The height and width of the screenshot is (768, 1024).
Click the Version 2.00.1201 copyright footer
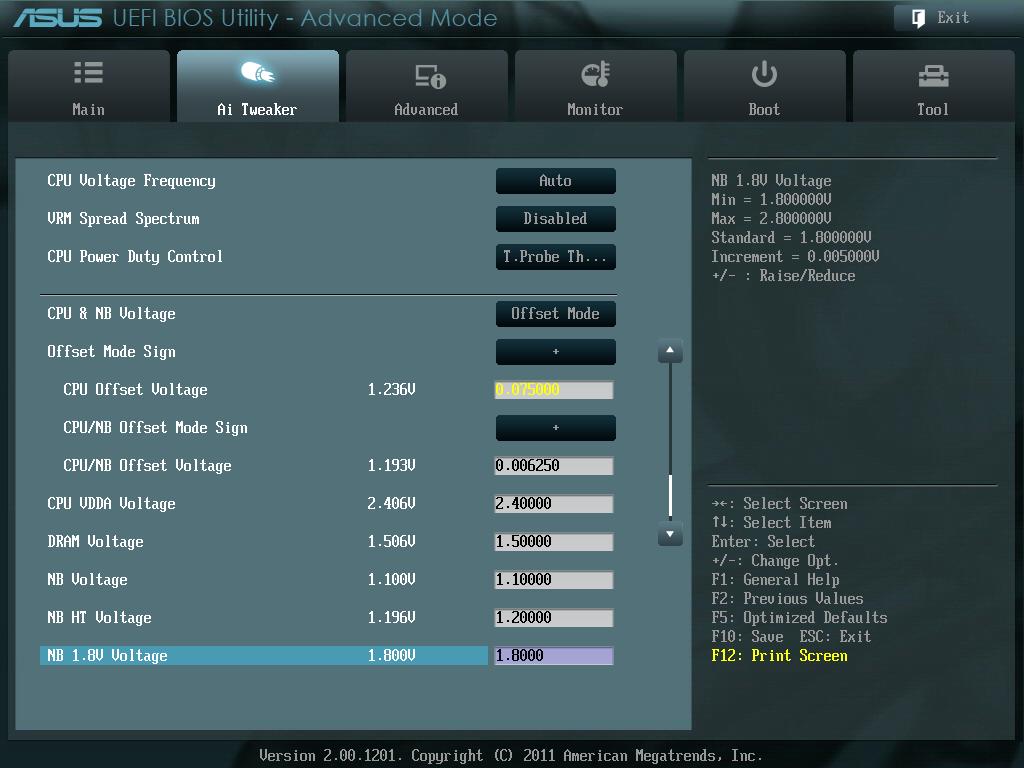tap(511, 756)
